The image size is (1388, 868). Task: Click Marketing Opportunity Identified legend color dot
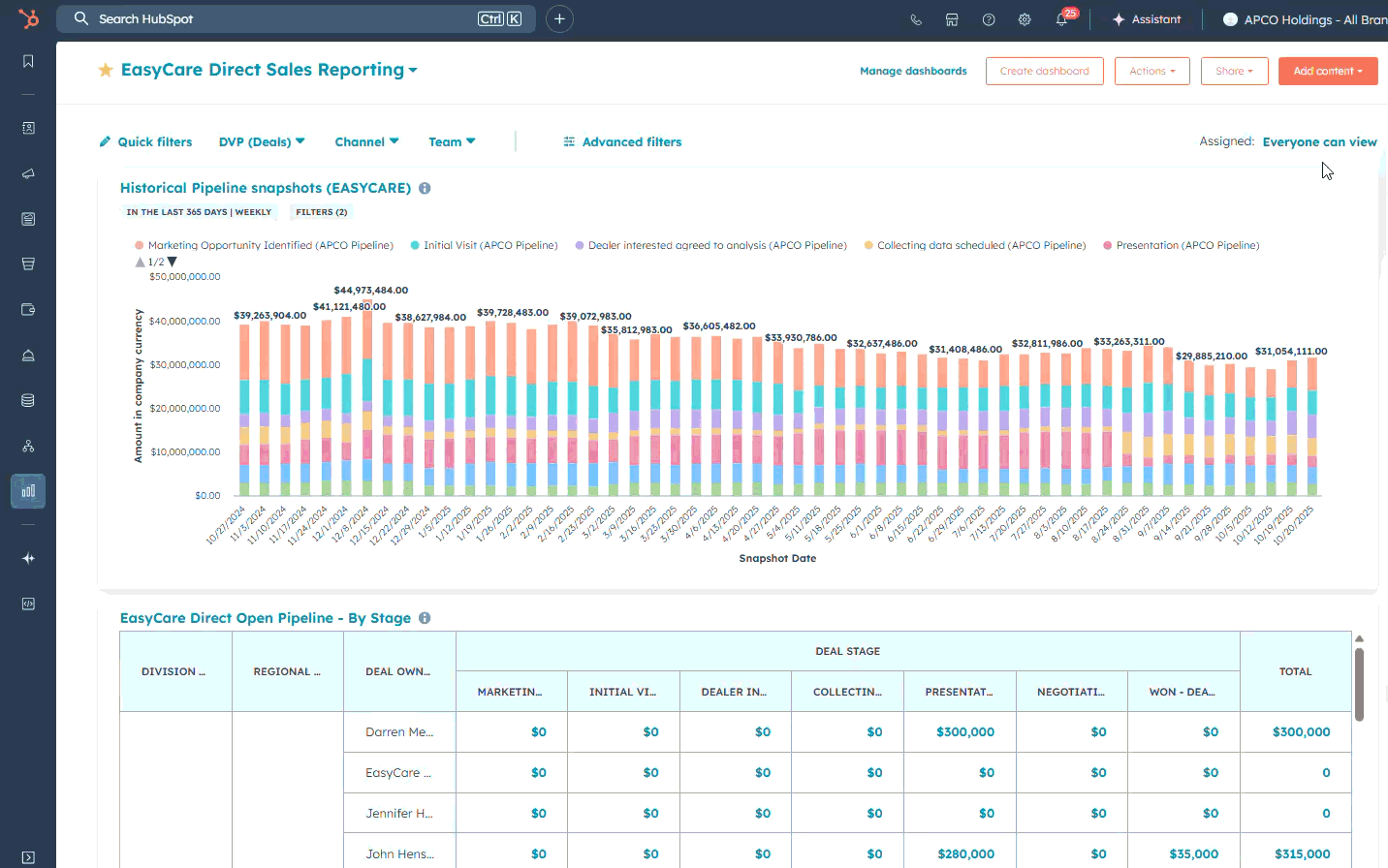click(140, 245)
